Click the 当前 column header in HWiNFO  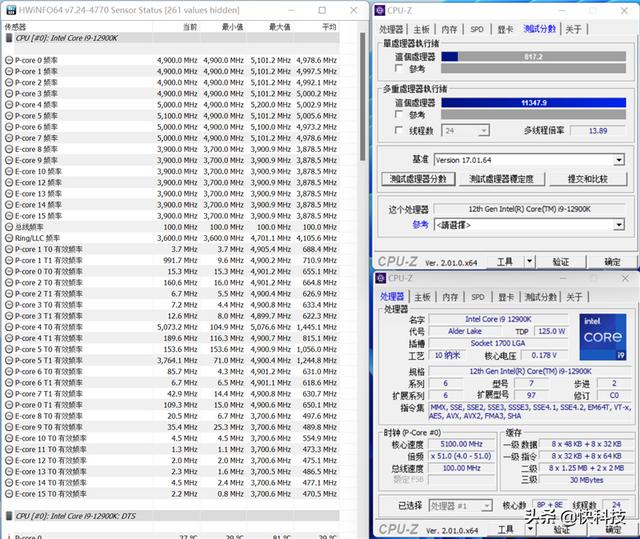190,27
